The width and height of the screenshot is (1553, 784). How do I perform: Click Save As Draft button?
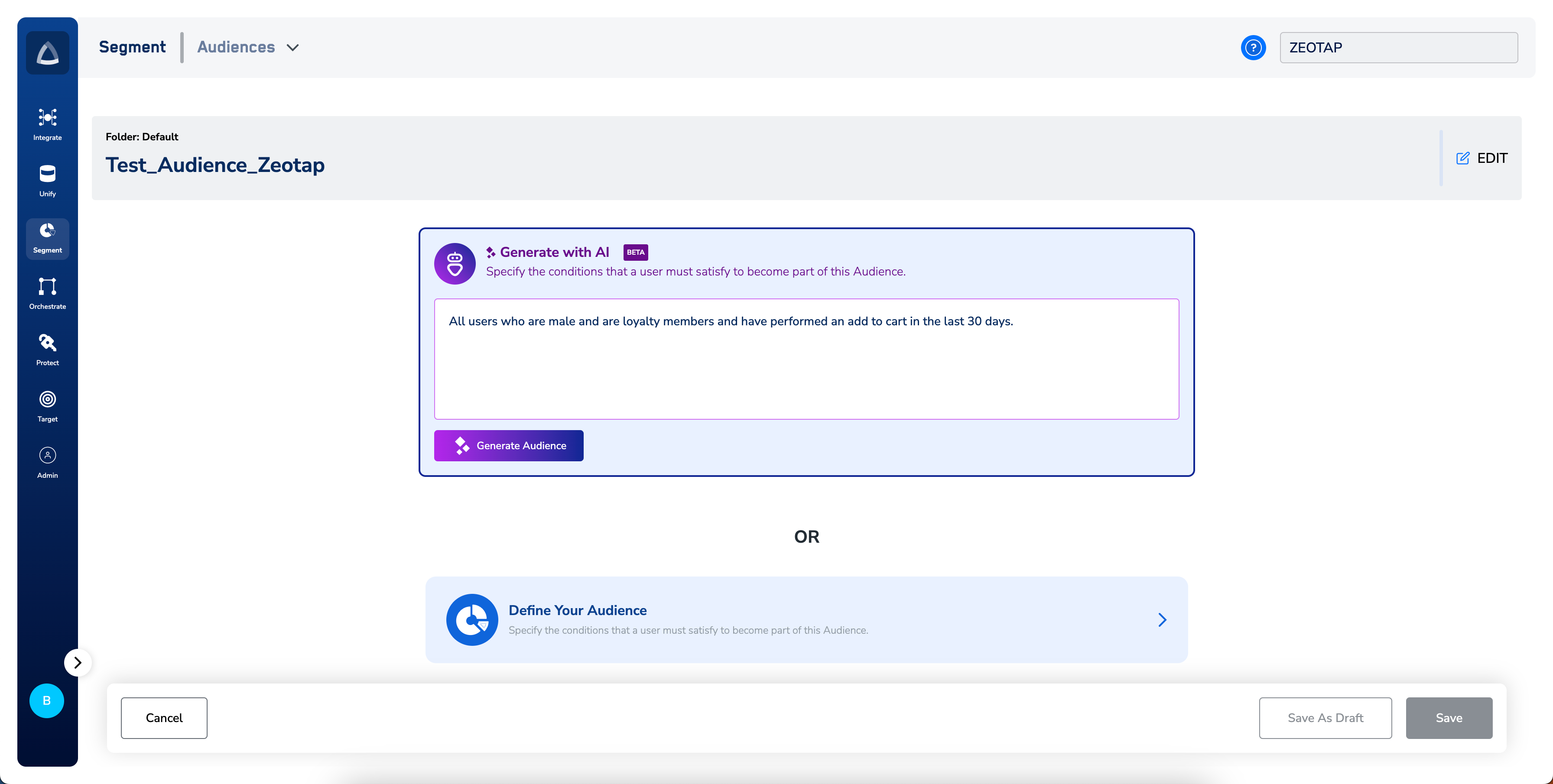tap(1325, 718)
